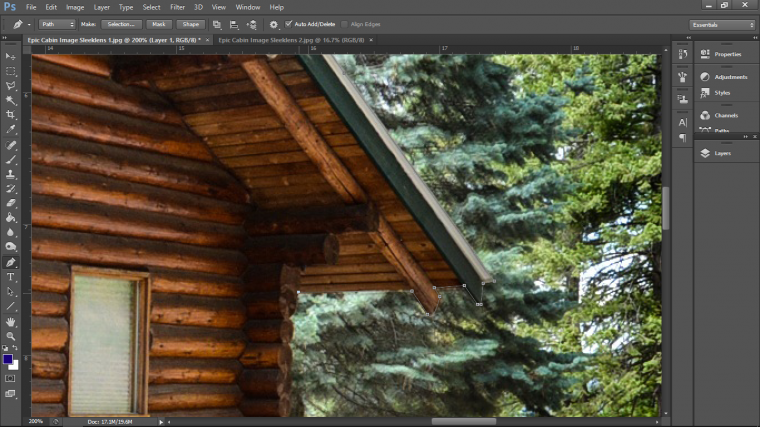This screenshot has width=760, height=427.
Task: Switch to Epic Cabin Image Sleeklens 2.jpg tab
Action: click(291, 40)
